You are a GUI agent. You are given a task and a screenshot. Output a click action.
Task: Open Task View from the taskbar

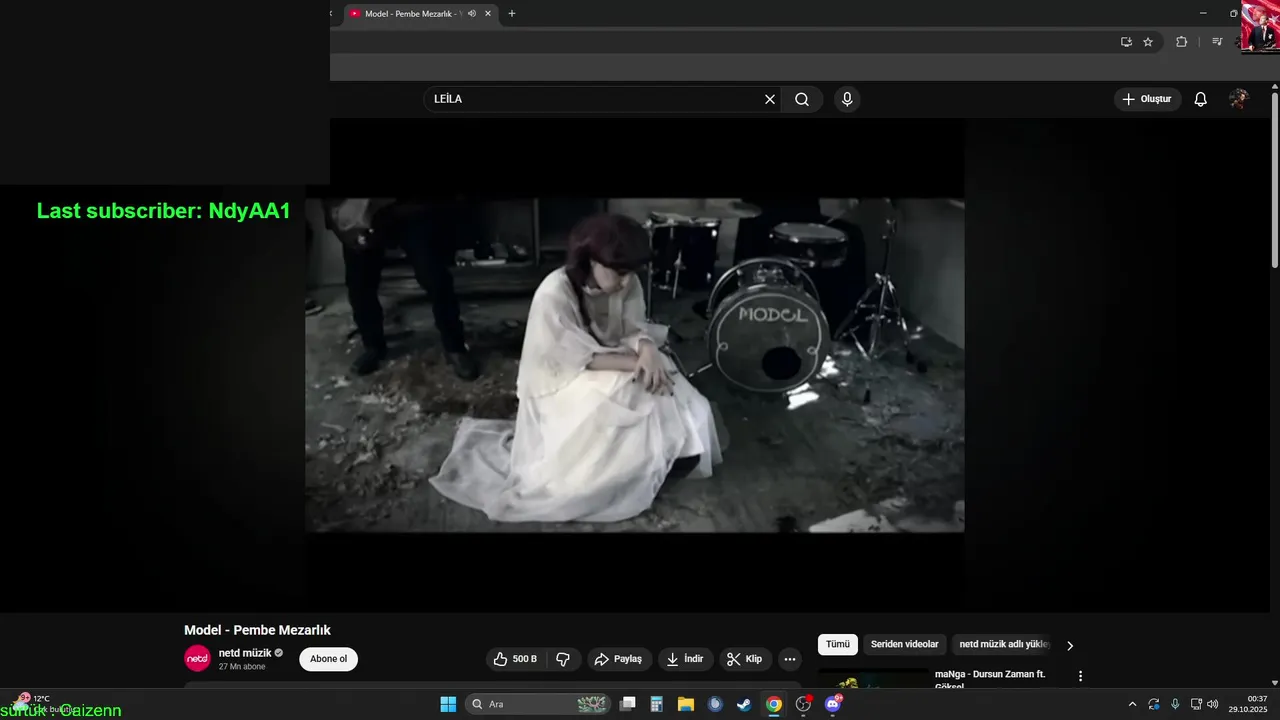tap(628, 704)
